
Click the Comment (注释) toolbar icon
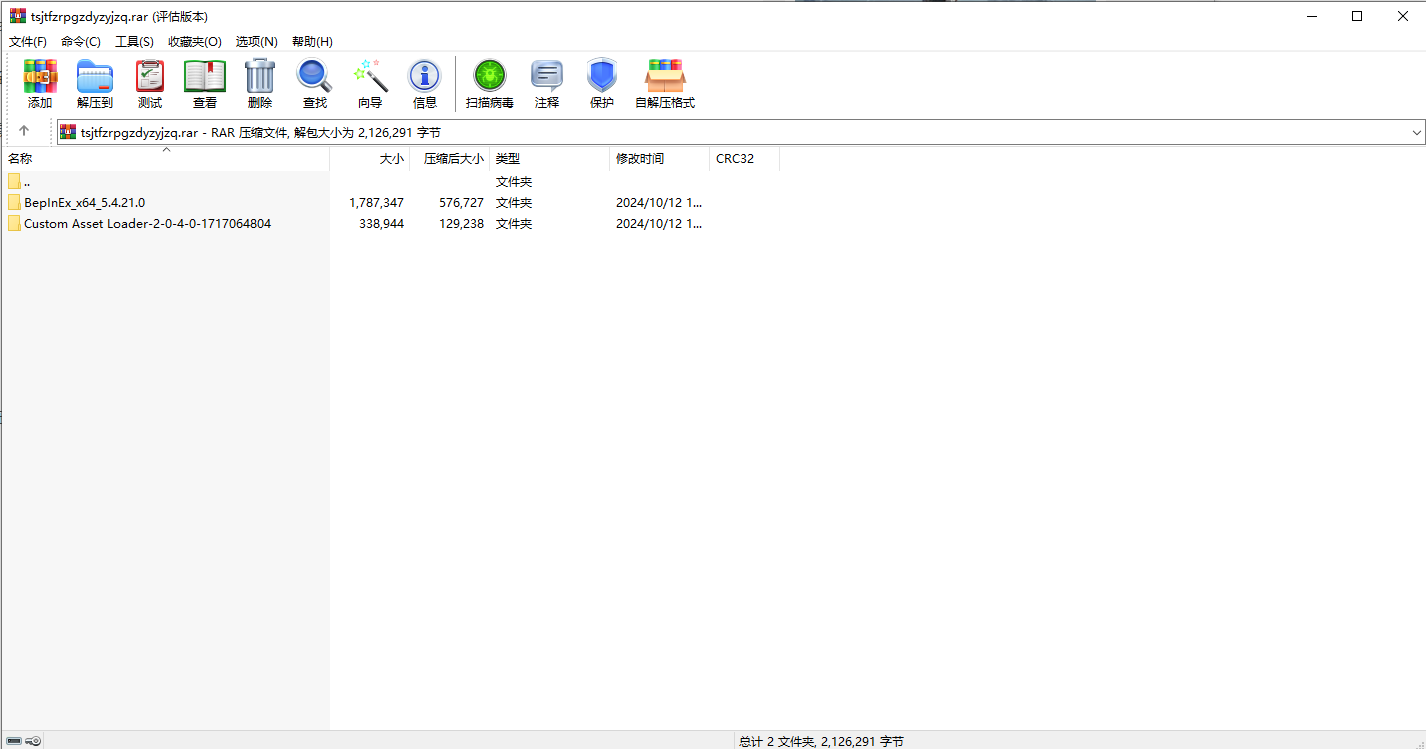[547, 76]
